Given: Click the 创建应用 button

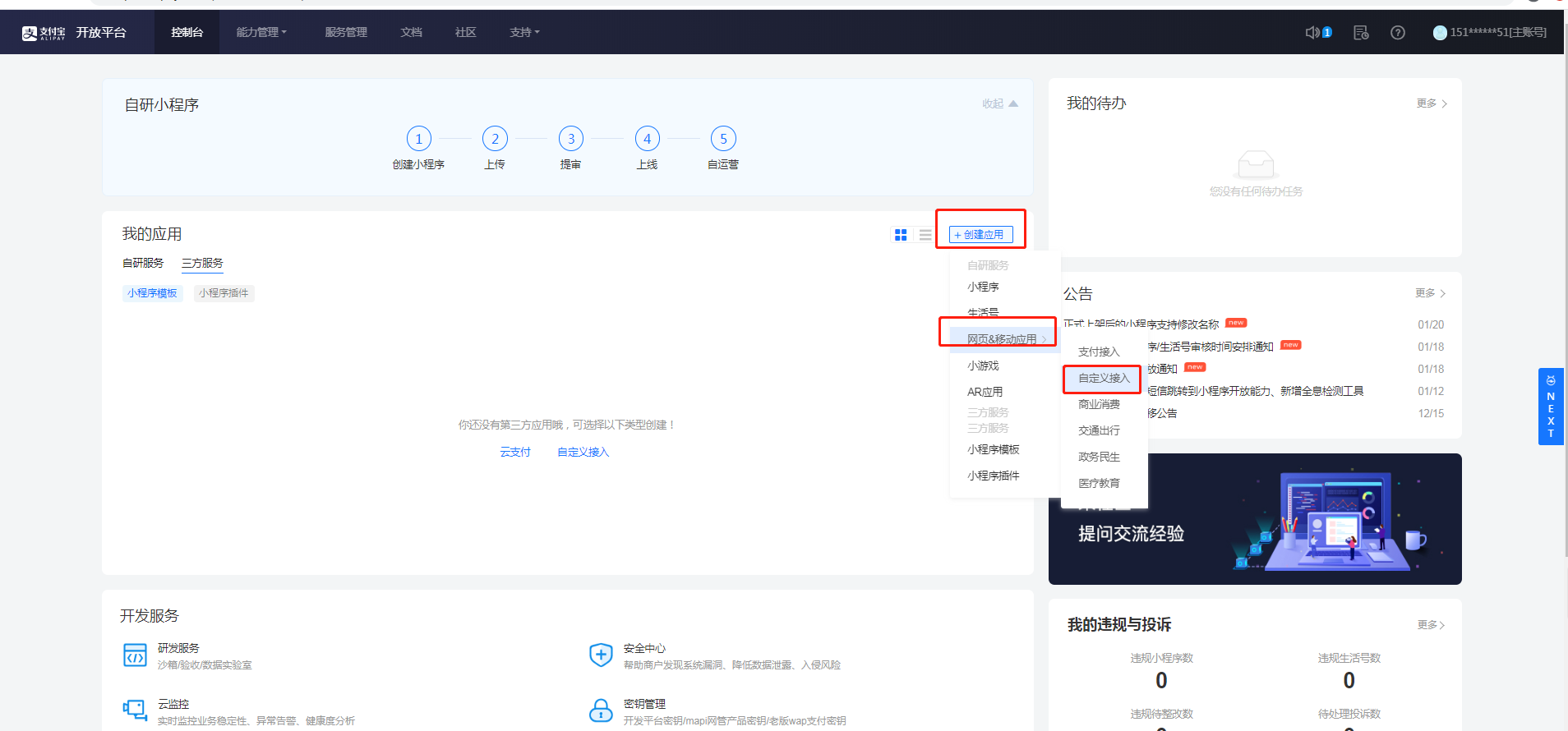Looking at the screenshot, I should (x=980, y=235).
